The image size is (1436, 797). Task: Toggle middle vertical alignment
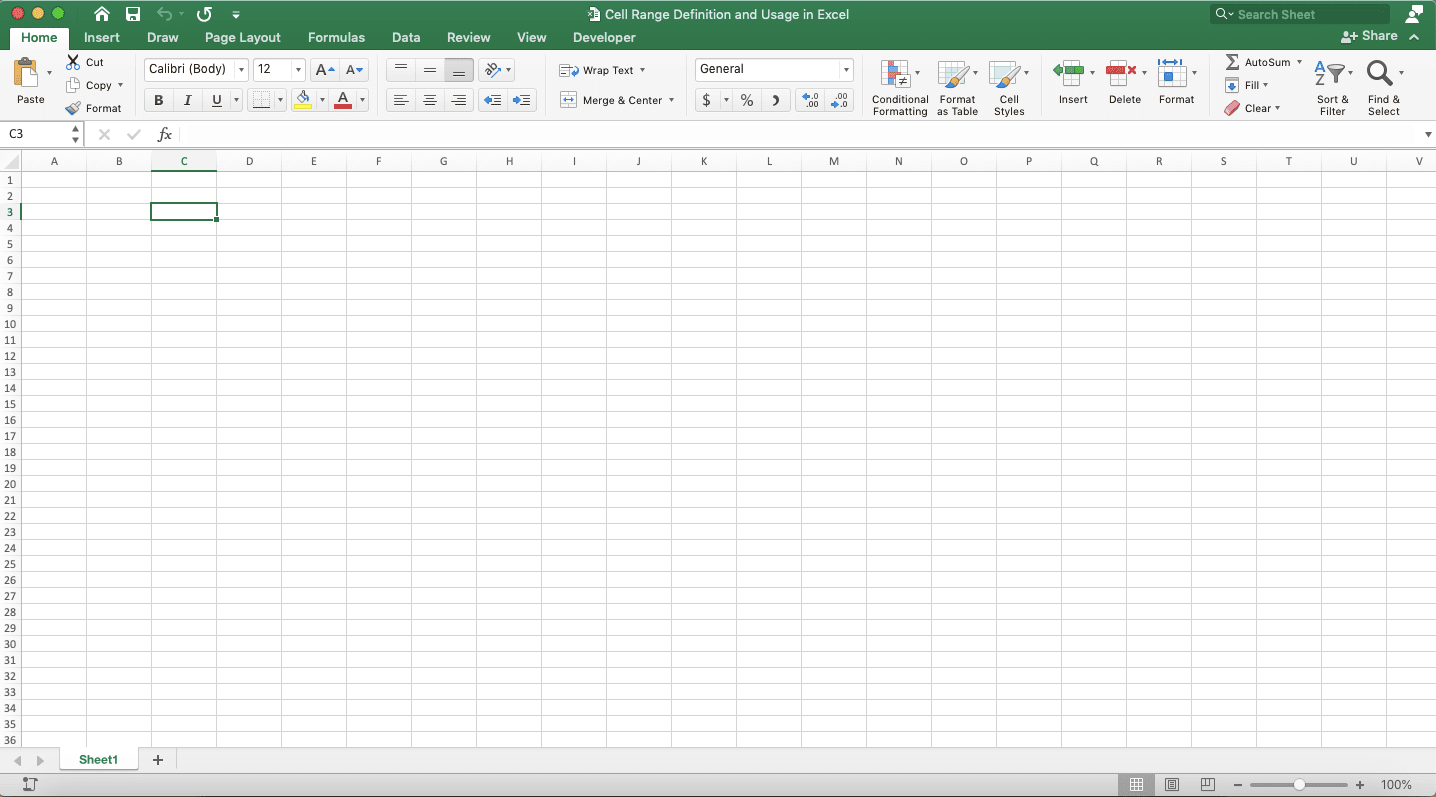[x=430, y=70]
